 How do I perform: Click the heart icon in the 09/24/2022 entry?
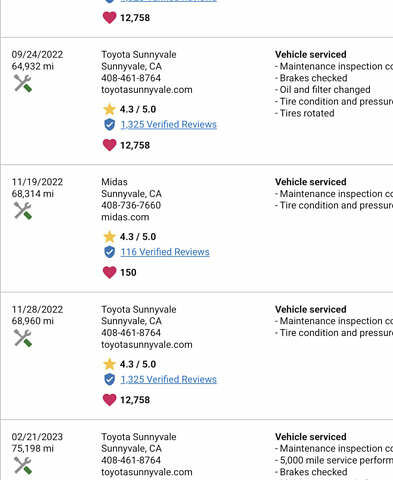coord(109,145)
